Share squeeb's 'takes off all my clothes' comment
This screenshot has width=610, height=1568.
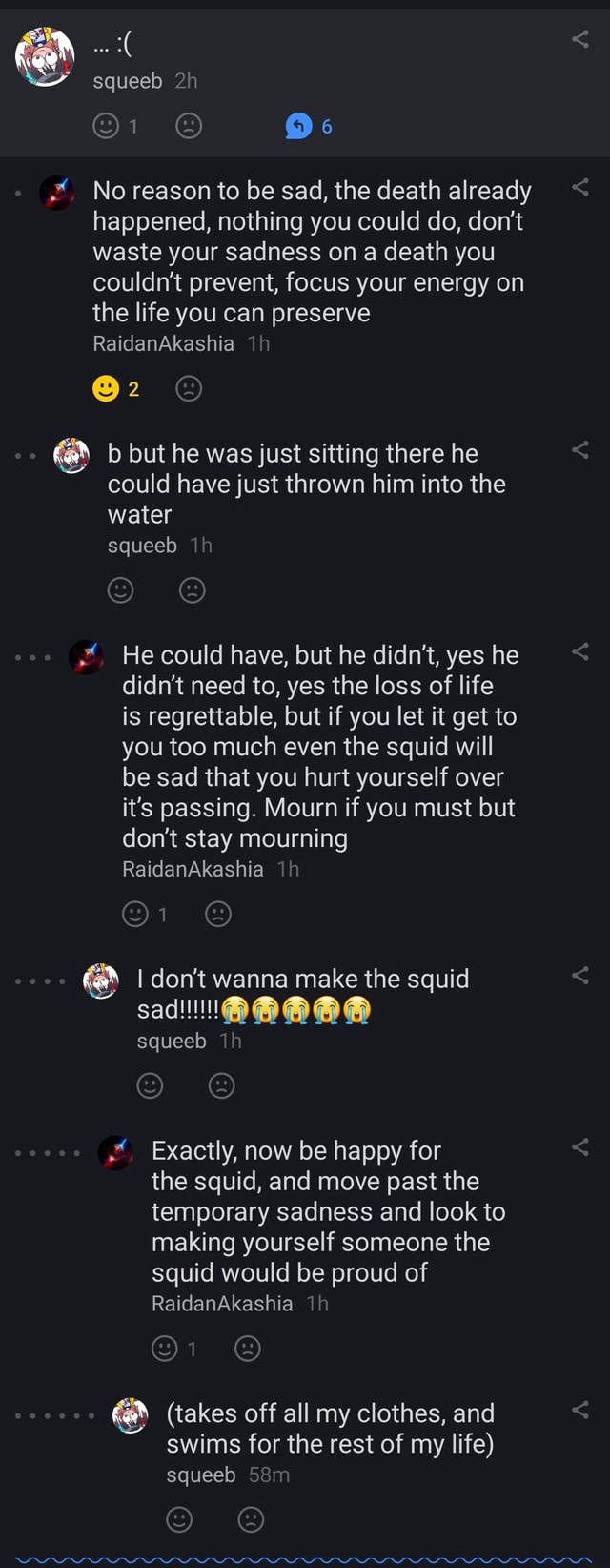(x=580, y=1412)
